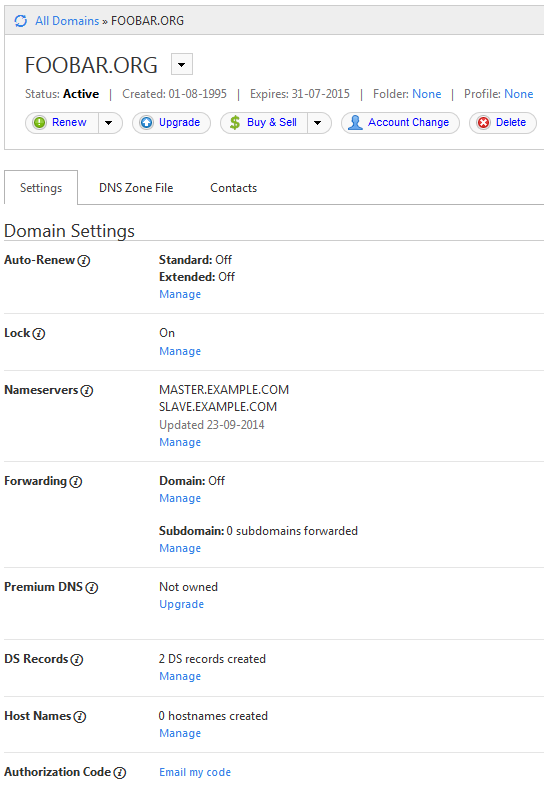Click the Created: 01-08-1995 text
Viewport: 544px width, 788px height.
174,94
